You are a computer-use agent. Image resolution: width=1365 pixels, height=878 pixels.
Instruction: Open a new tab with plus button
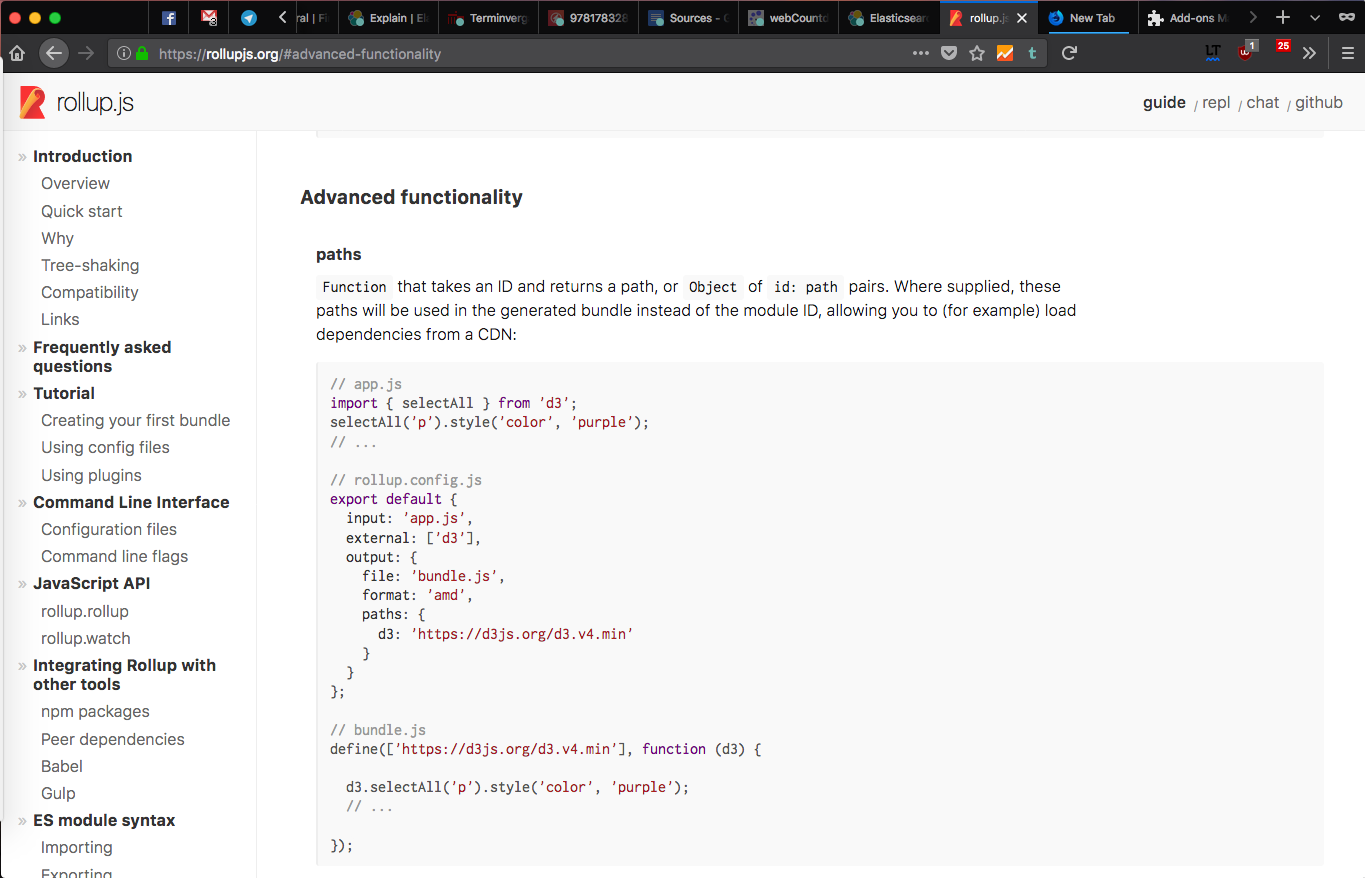[x=1283, y=18]
